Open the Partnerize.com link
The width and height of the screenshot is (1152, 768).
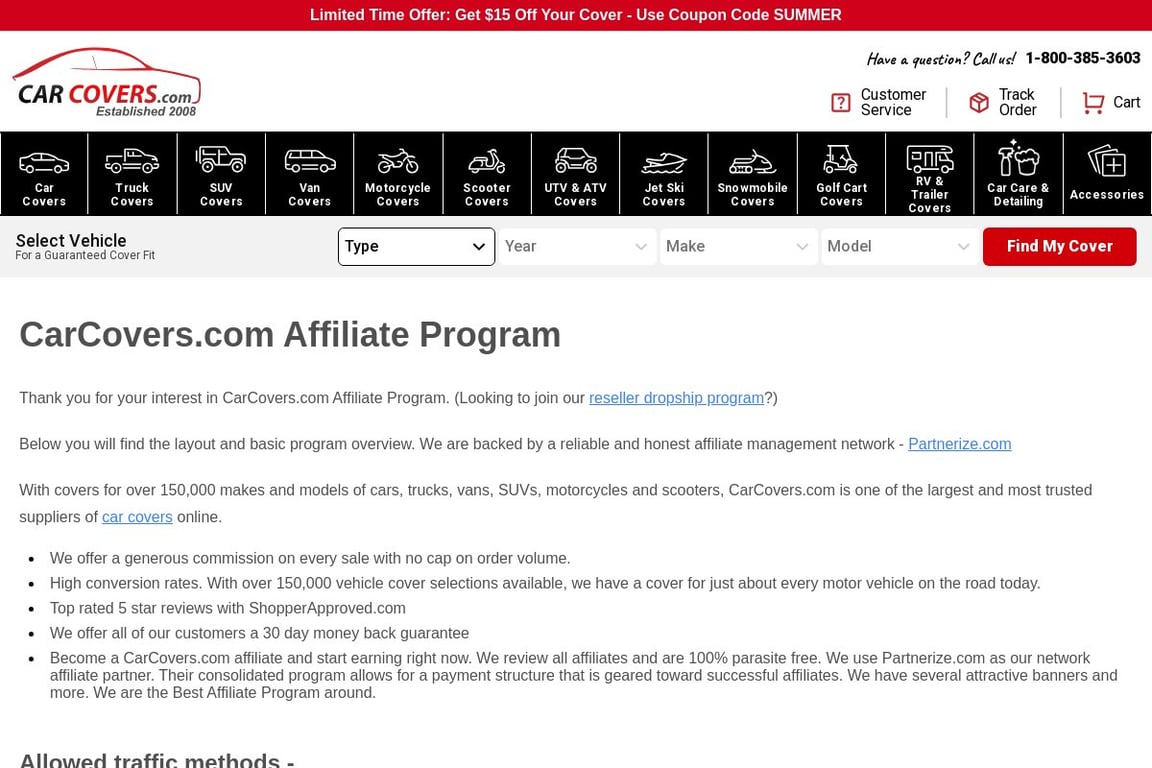(960, 444)
